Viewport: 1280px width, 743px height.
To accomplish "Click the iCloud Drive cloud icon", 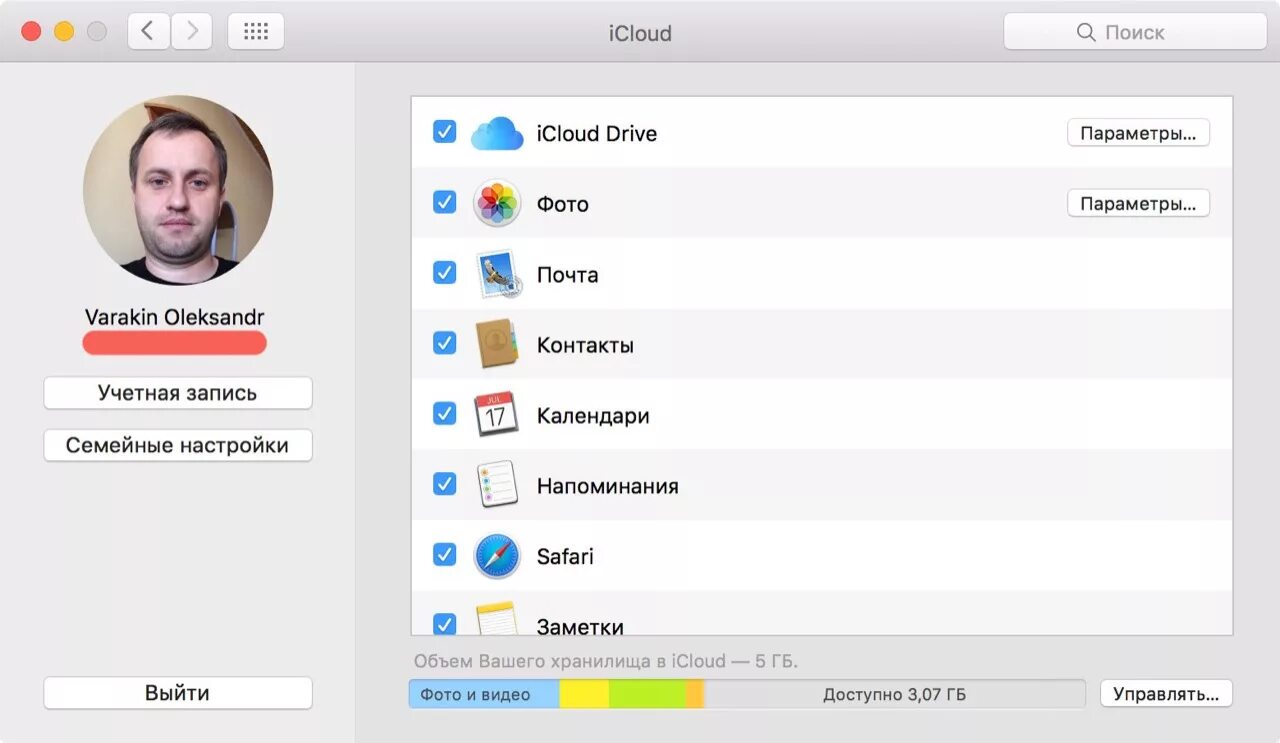I will coord(497,133).
